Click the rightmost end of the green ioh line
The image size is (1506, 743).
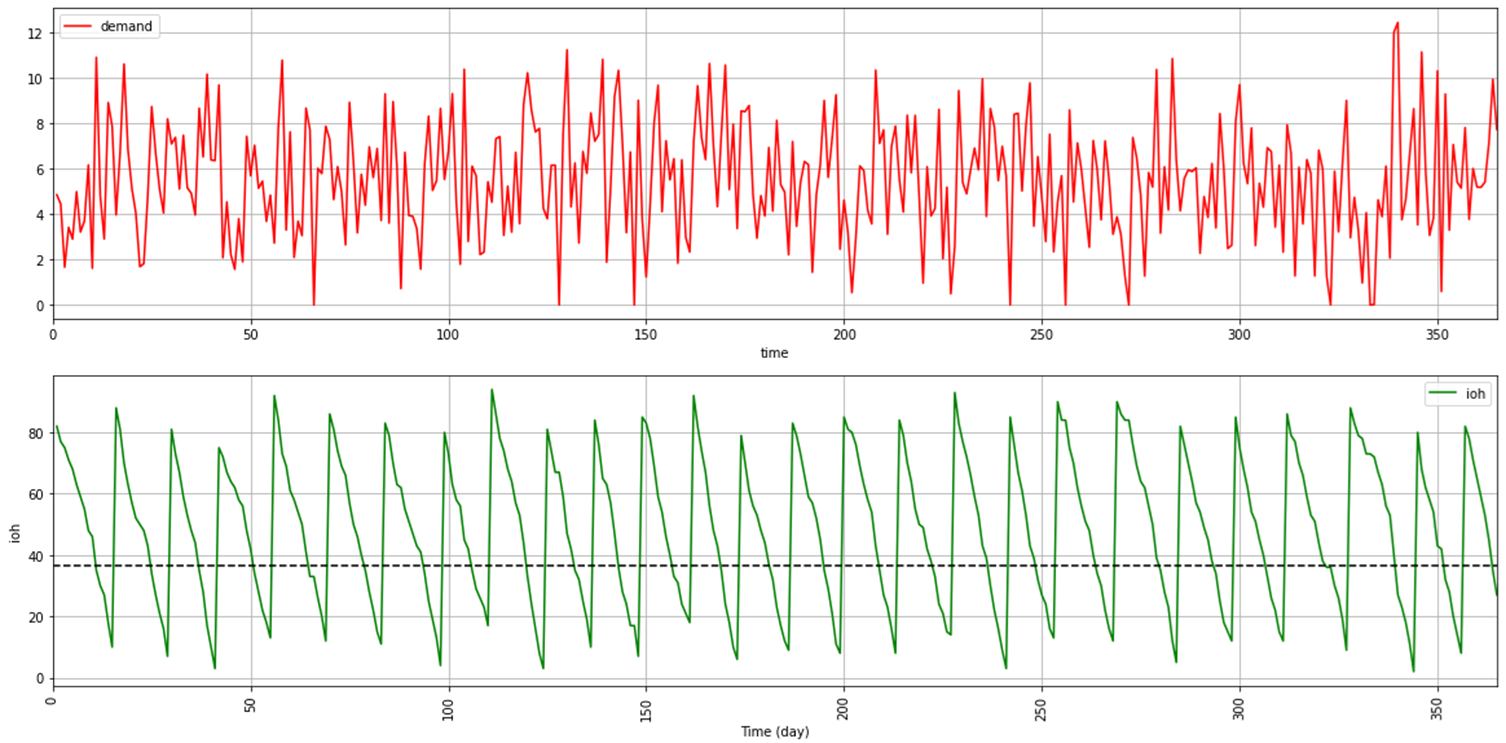pos(1496,595)
